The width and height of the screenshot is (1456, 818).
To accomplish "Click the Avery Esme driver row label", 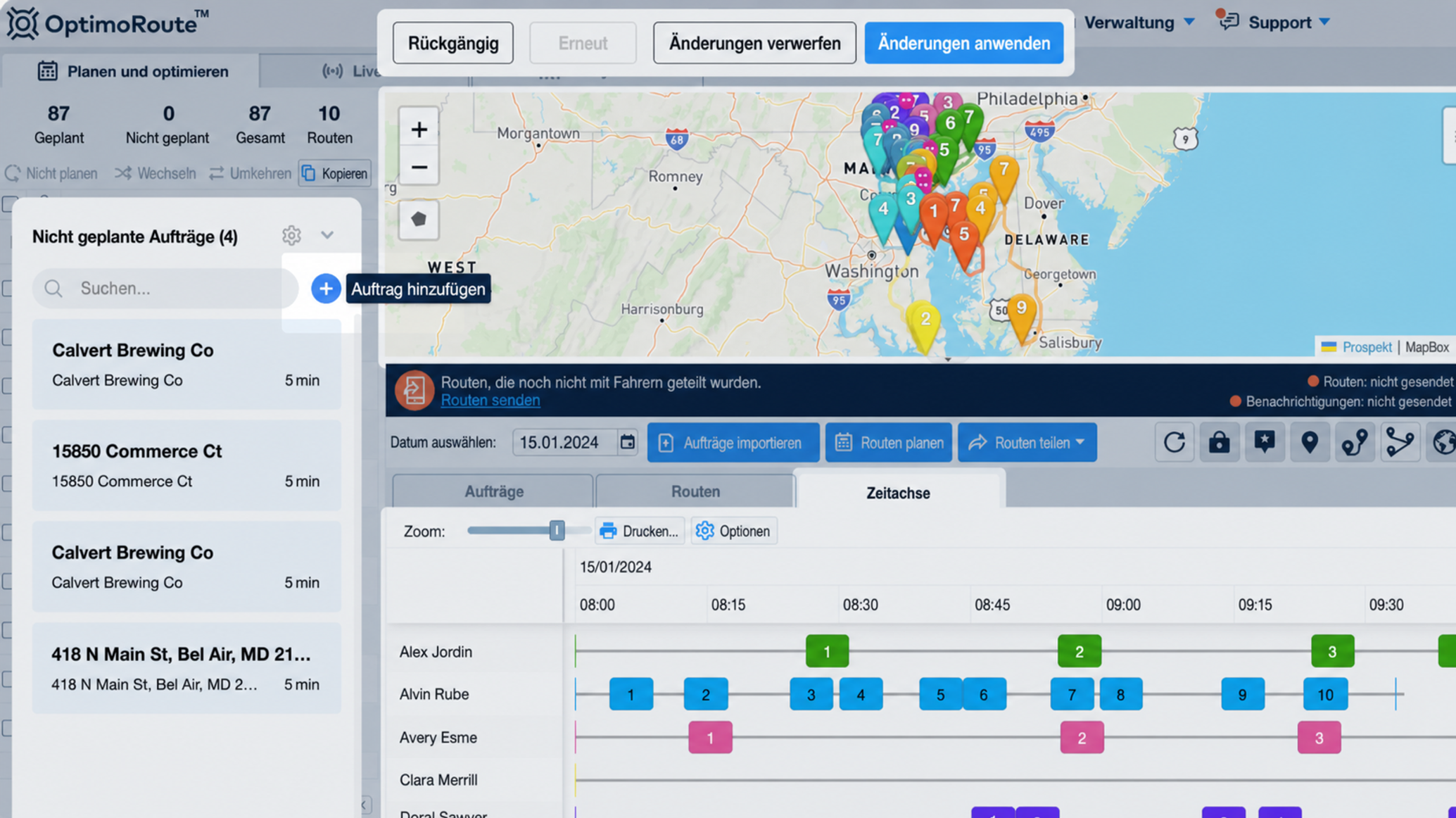I will click(x=438, y=738).
